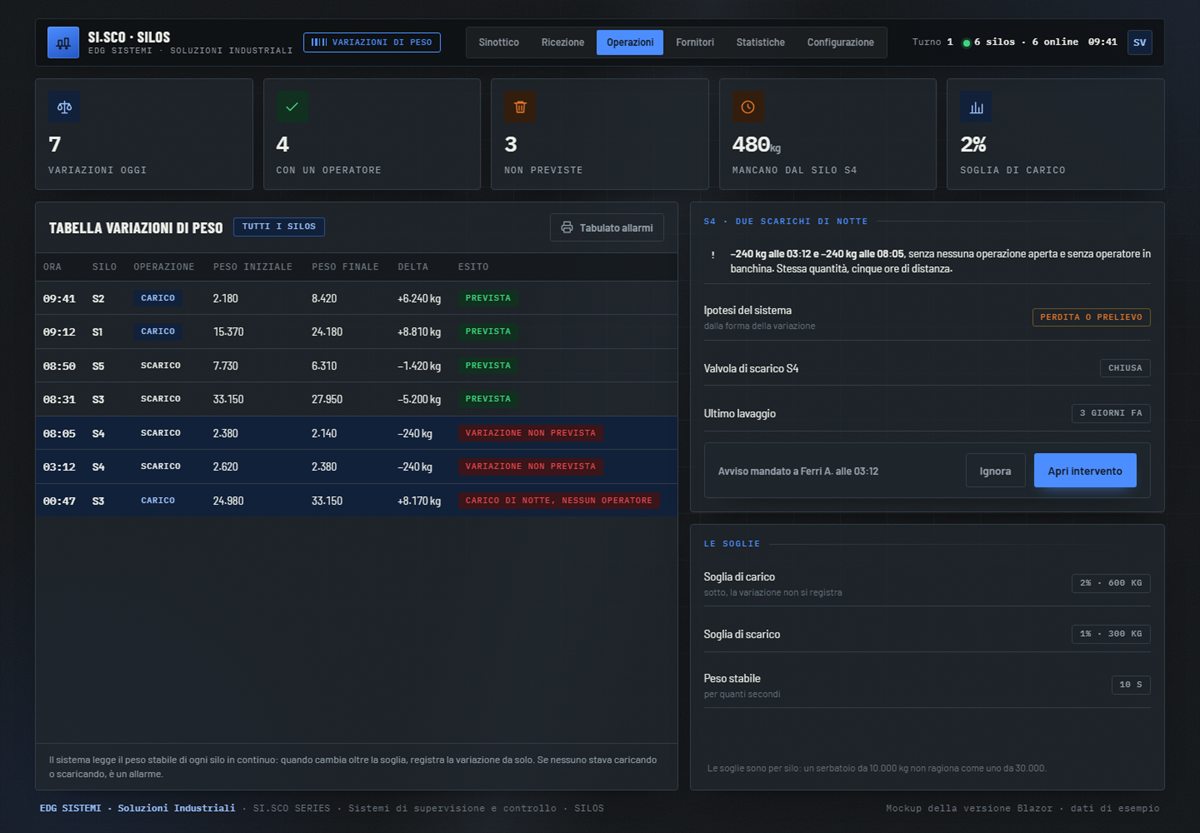
Task: Click the clock icon on silo S4 card
Action: [748, 107]
